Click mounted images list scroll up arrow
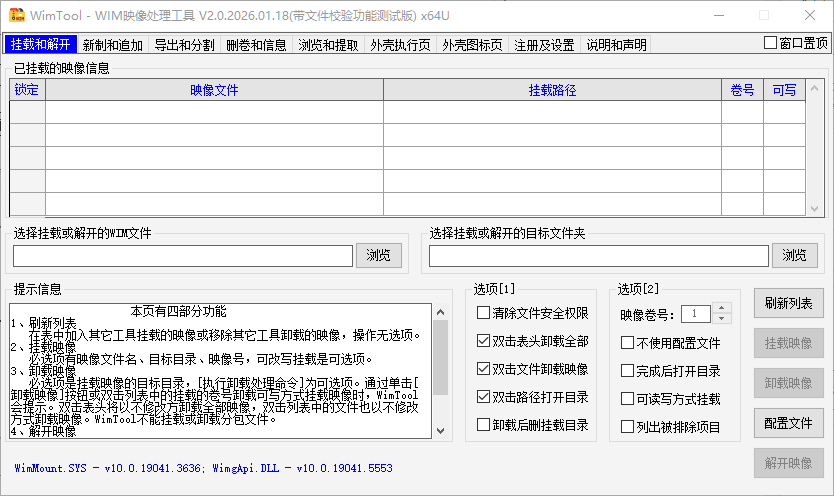This screenshot has height=496, width=834. tap(814, 88)
